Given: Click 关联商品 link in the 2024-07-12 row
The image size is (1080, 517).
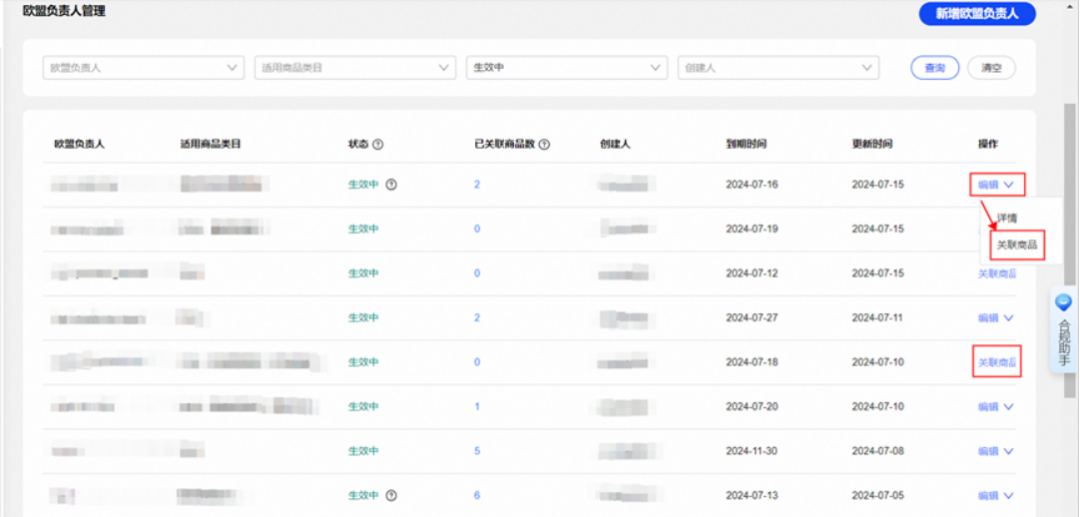Looking at the screenshot, I should [x=997, y=273].
